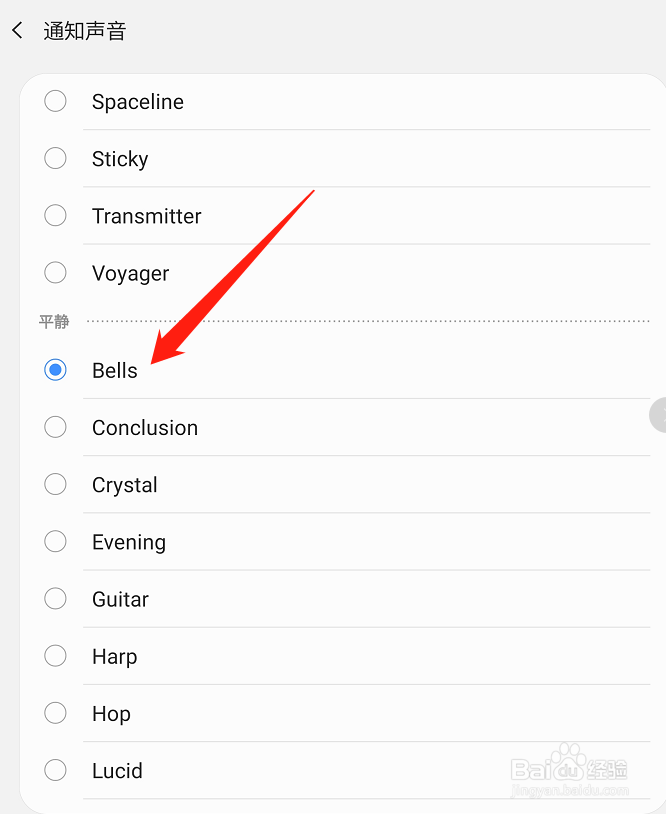Image resolution: width=666 pixels, height=814 pixels.
Task: Select the Spaceline radio button
Action: pos(56,101)
